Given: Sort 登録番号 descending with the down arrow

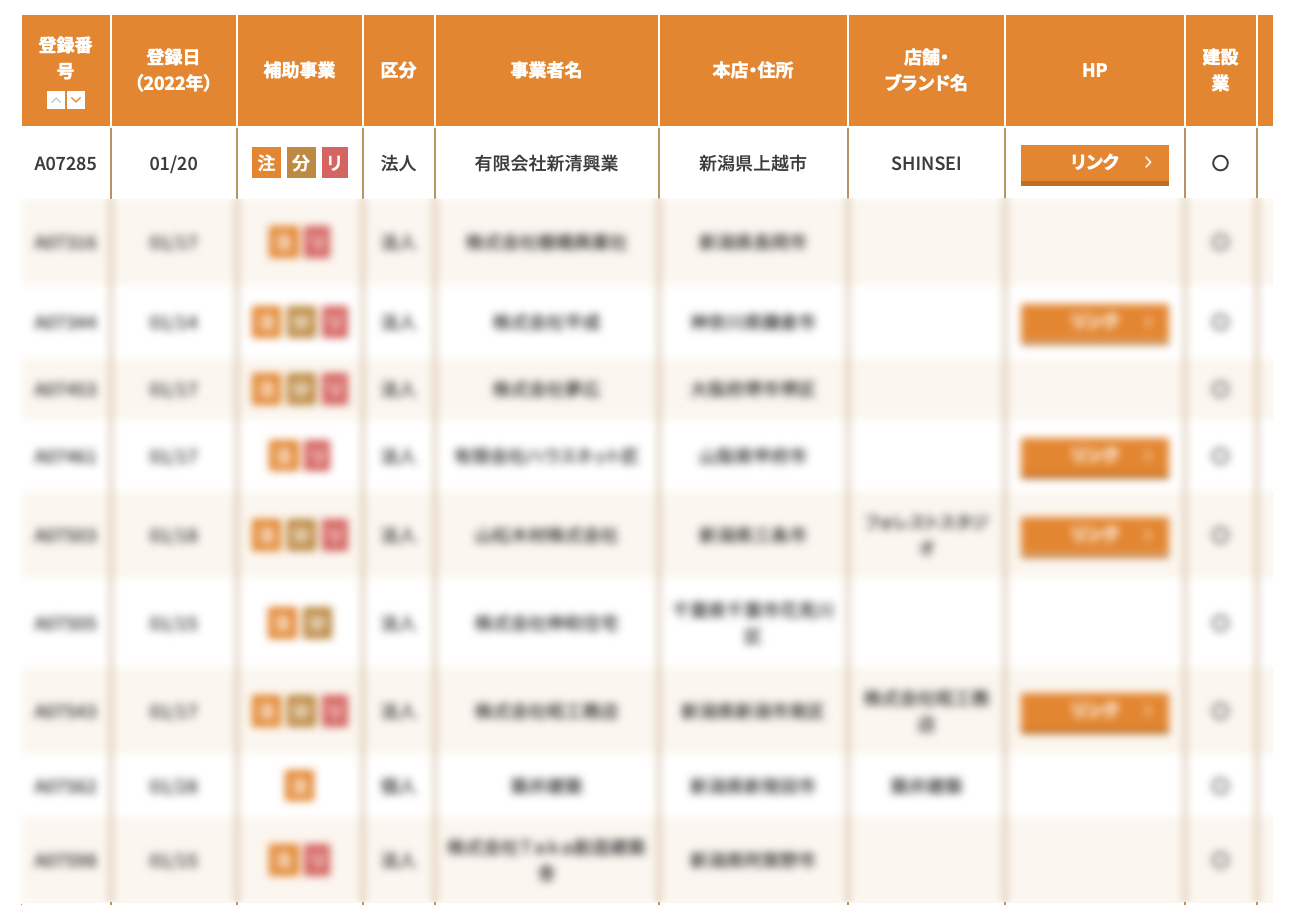Looking at the screenshot, I should 76,100.
